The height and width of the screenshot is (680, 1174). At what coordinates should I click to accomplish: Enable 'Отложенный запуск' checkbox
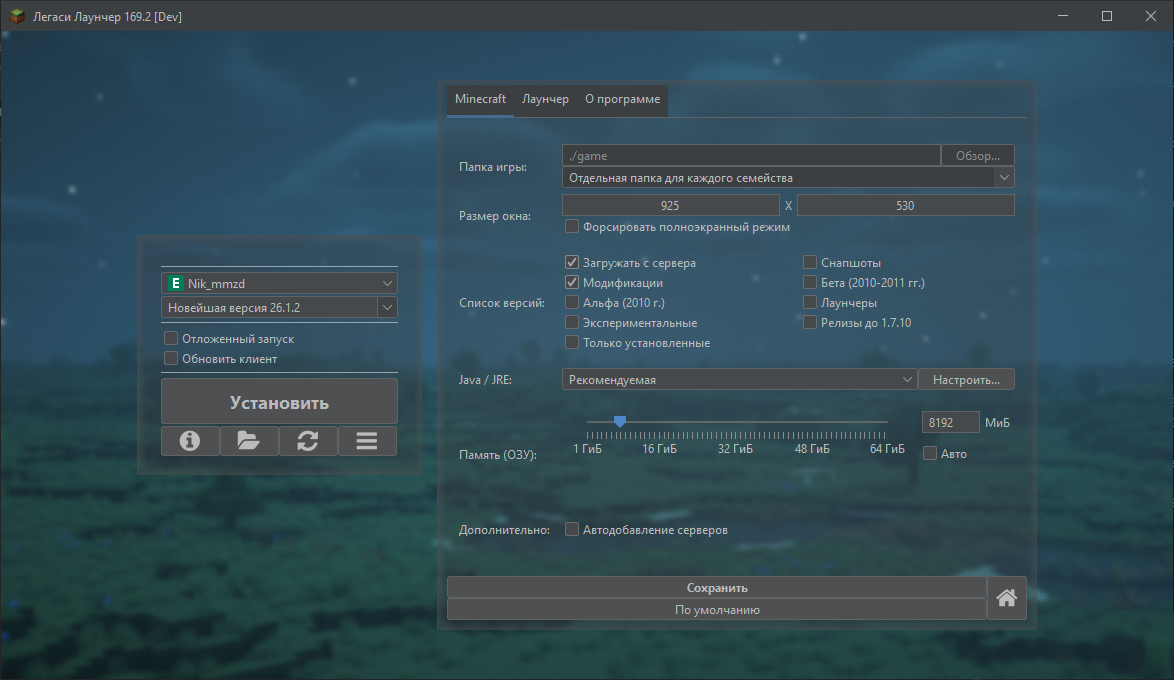click(171, 339)
